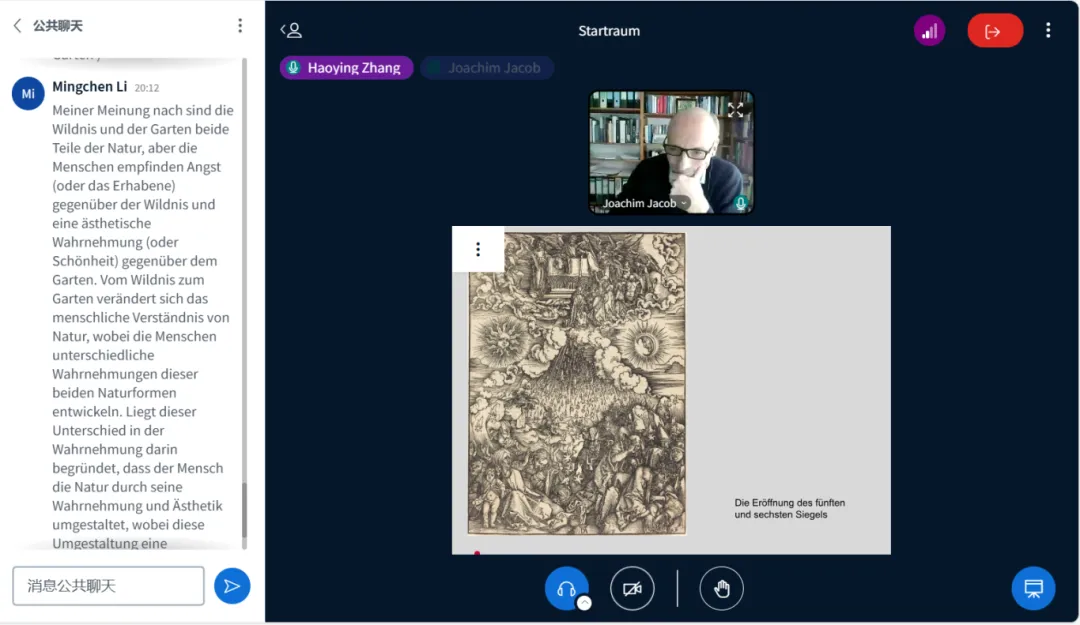Viewport: 1080px width, 625px height.
Task: Click the red leave session button
Action: point(995,31)
